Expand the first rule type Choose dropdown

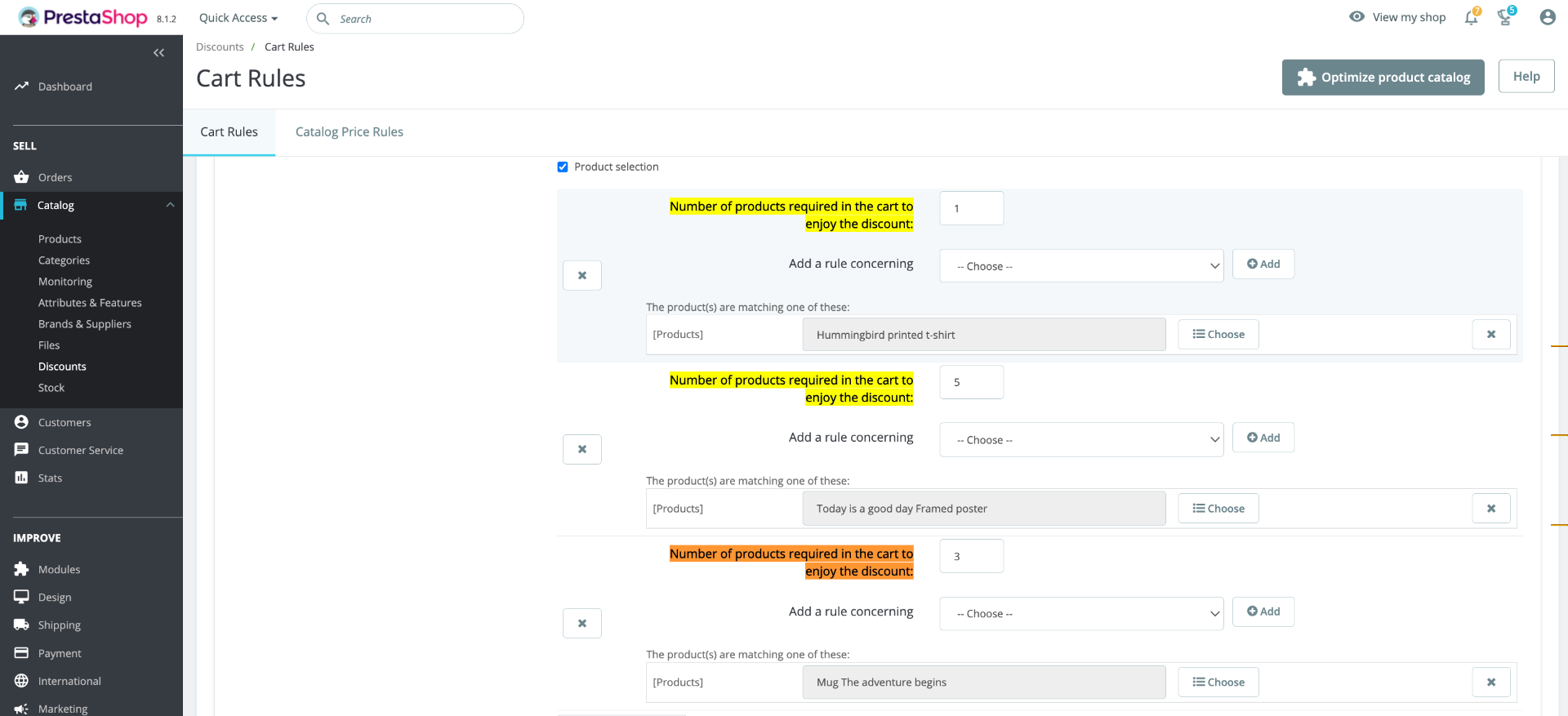1080,266
